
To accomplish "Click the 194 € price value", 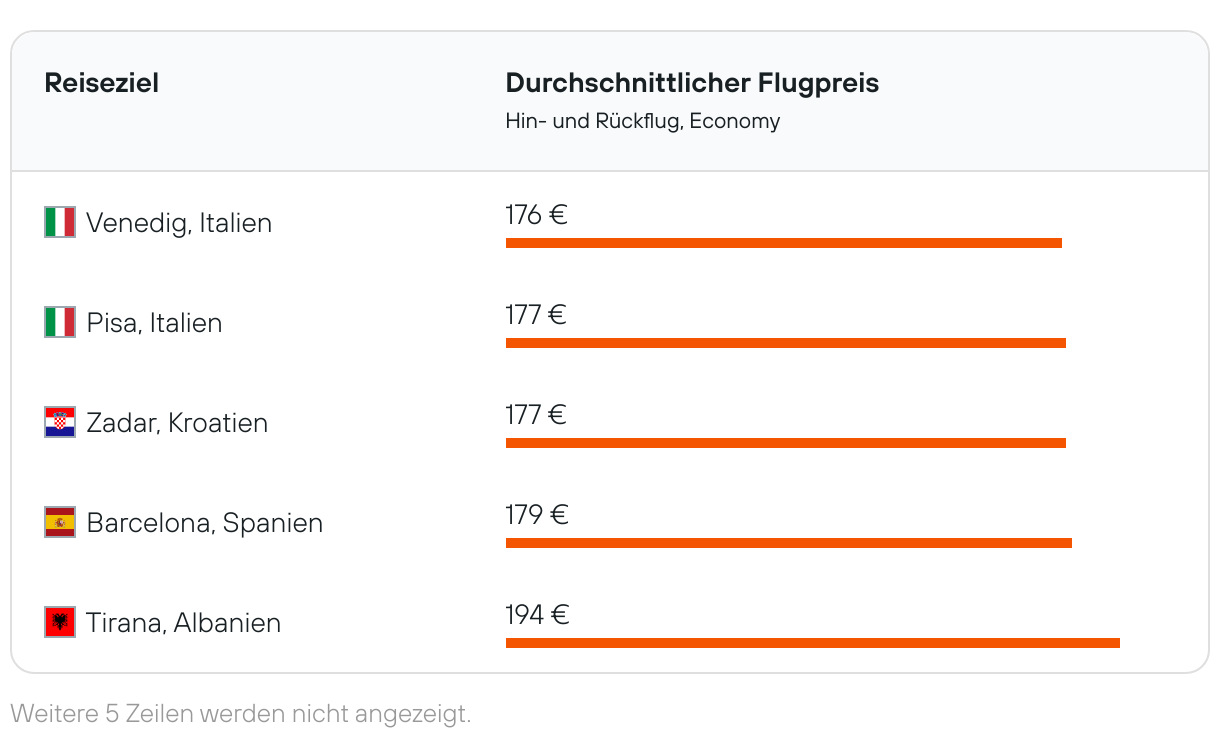I will tap(537, 614).
